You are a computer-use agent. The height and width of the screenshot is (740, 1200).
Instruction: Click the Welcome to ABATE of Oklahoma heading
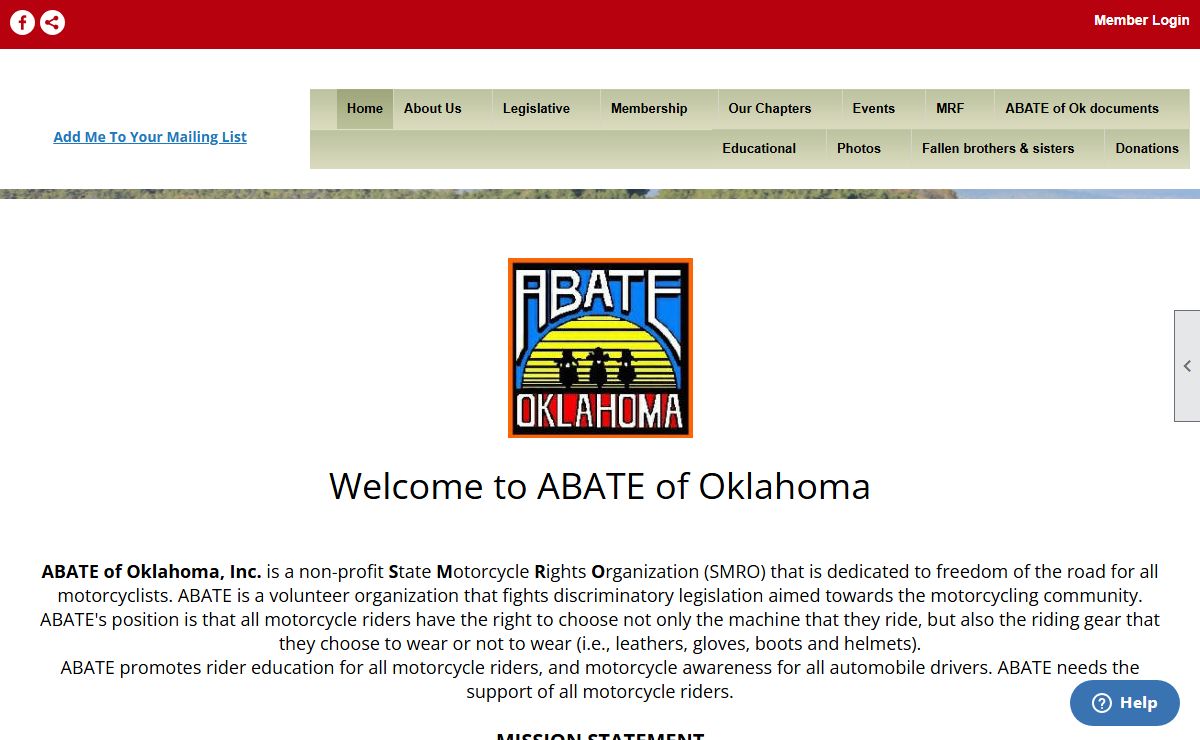600,486
